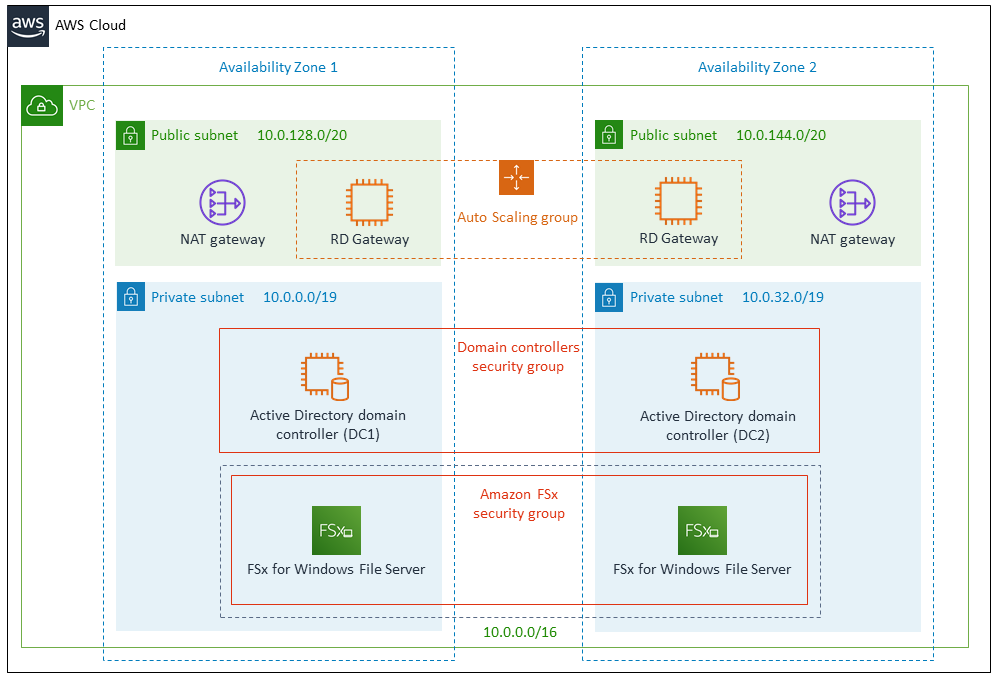Click the right FSx for Windows File Server icon
997x681 pixels.
coord(702,530)
